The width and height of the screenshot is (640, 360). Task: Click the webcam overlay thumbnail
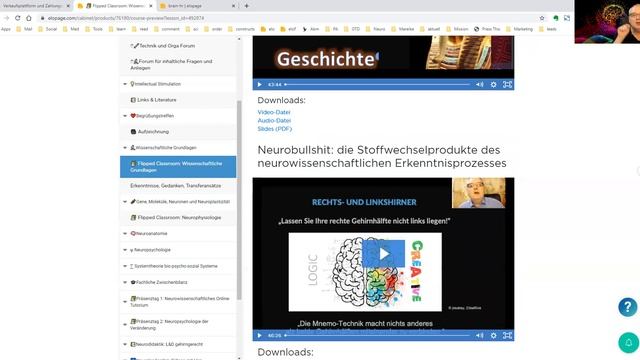607,22
